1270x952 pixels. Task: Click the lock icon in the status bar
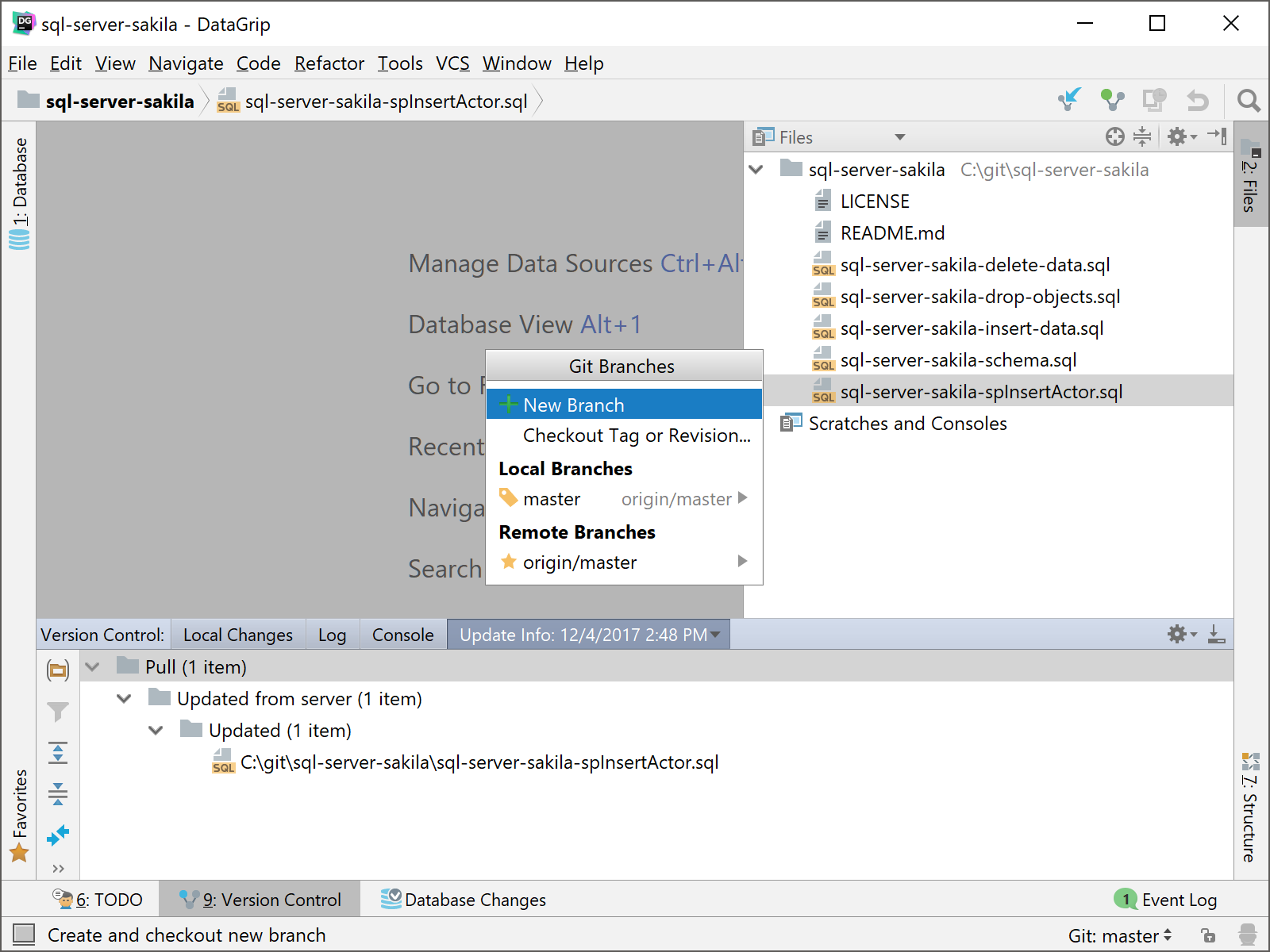1208,935
